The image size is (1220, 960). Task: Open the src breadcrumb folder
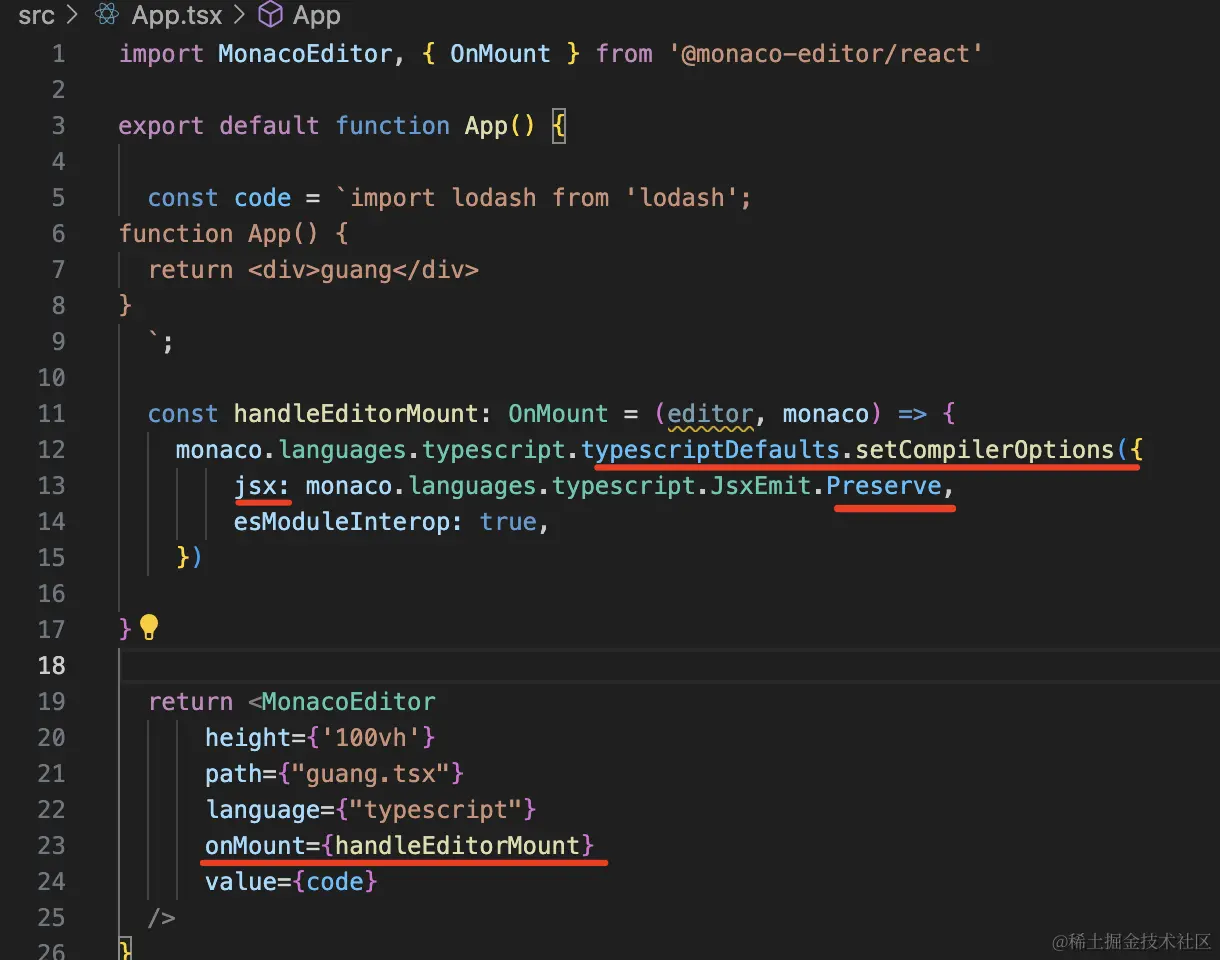coord(37,15)
